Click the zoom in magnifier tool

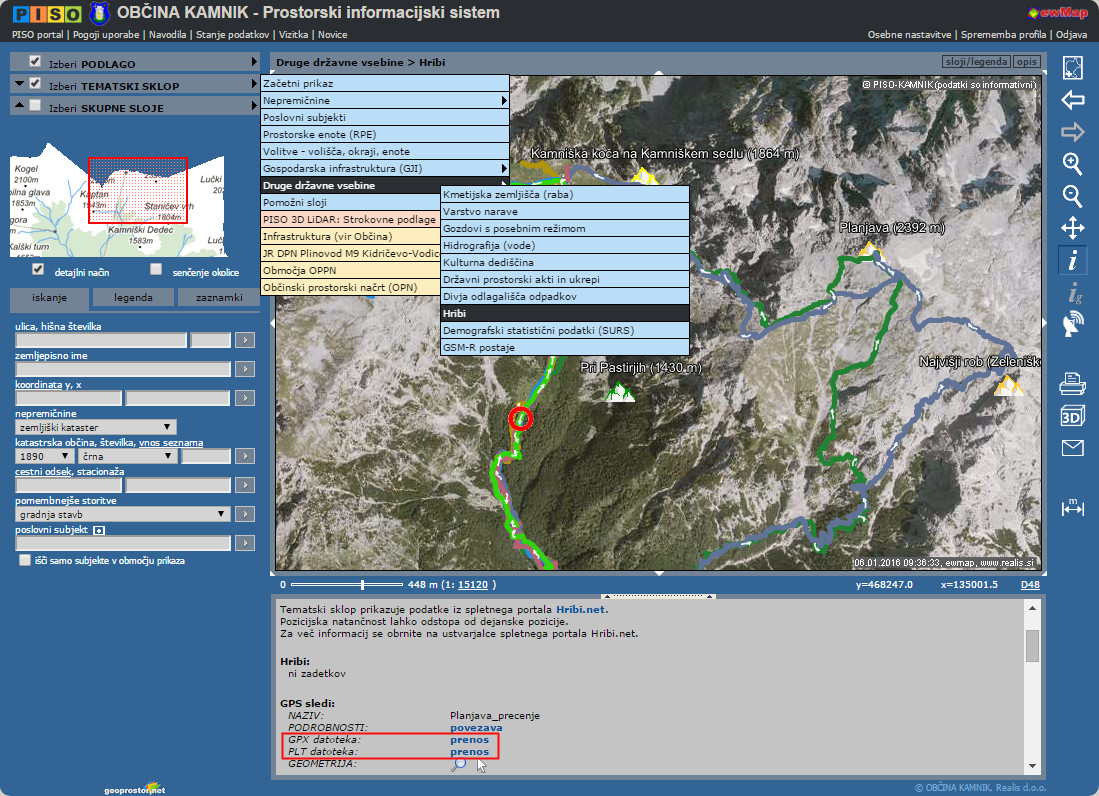1072,164
